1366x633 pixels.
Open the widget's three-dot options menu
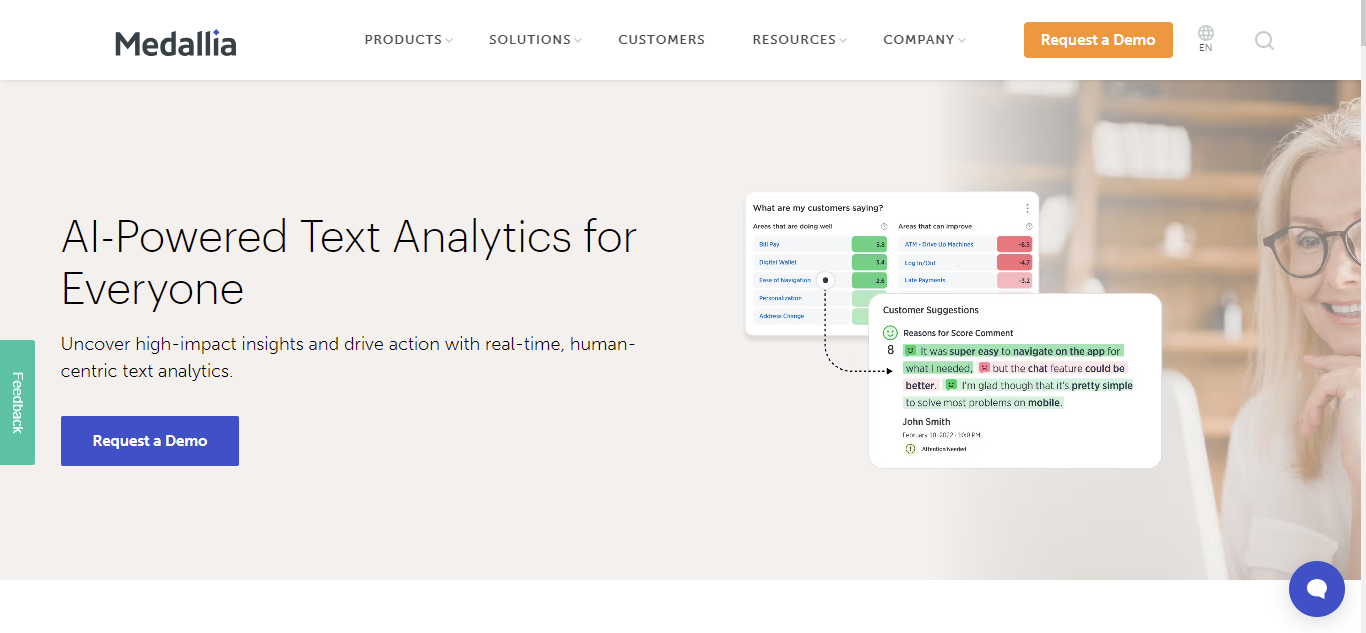pyautogui.click(x=1028, y=208)
